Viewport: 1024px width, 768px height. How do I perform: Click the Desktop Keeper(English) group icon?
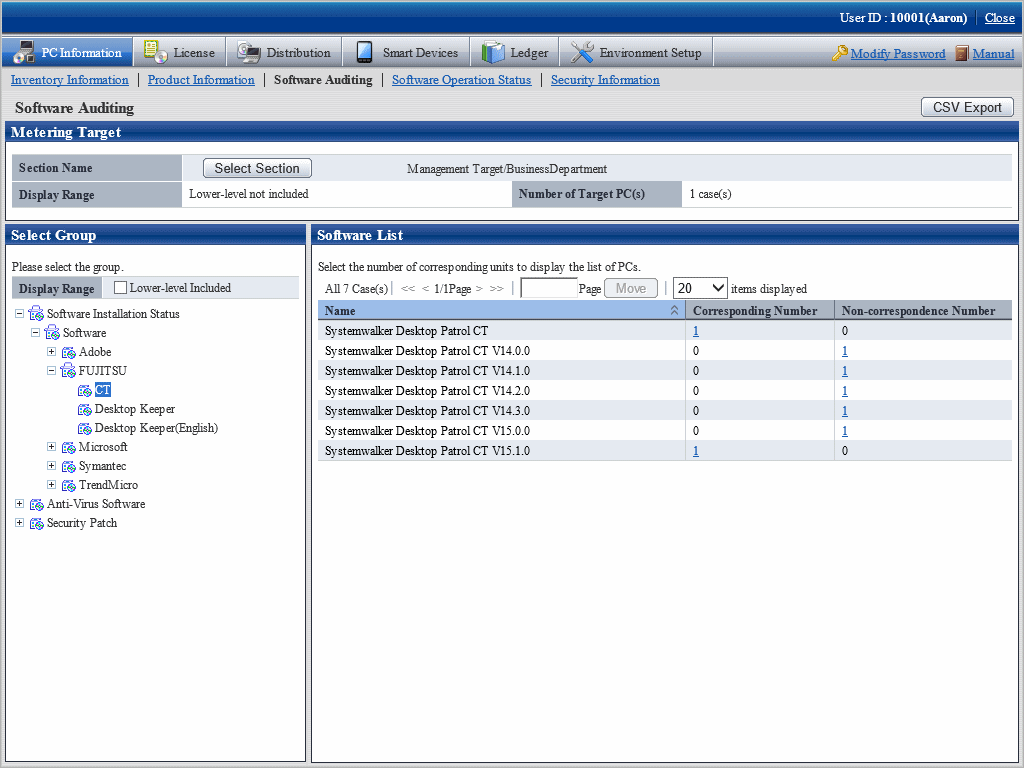[x=85, y=428]
